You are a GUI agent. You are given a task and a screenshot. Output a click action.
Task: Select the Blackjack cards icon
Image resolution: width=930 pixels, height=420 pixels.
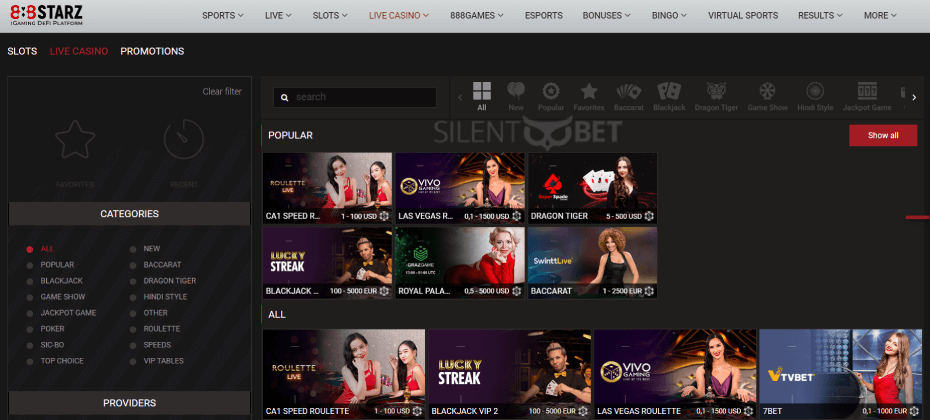coord(669,91)
